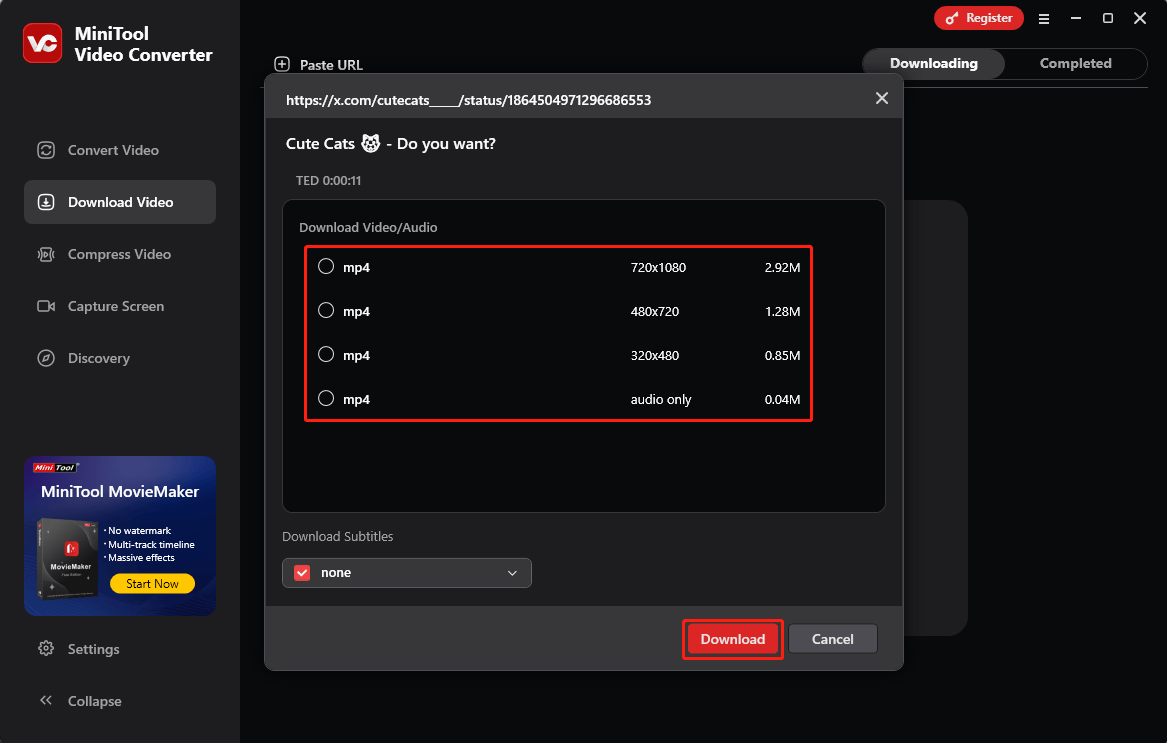The image size is (1167, 743).
Task: Click the Settings gear icon
Action: click(46, 648)
